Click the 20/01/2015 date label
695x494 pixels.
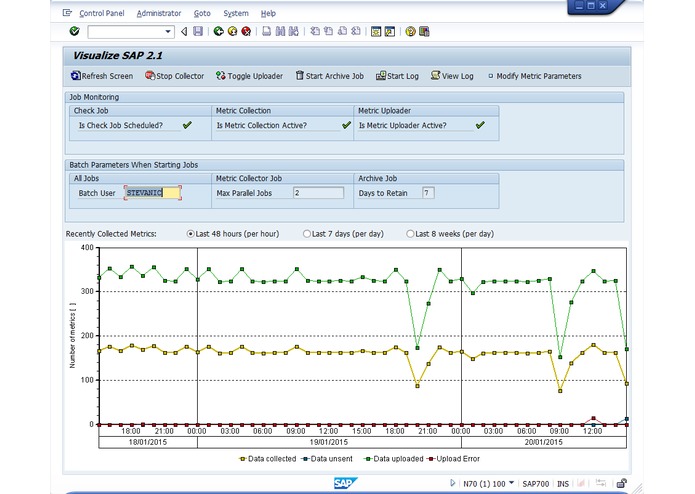pyautogui.click(x=543, y=442)
